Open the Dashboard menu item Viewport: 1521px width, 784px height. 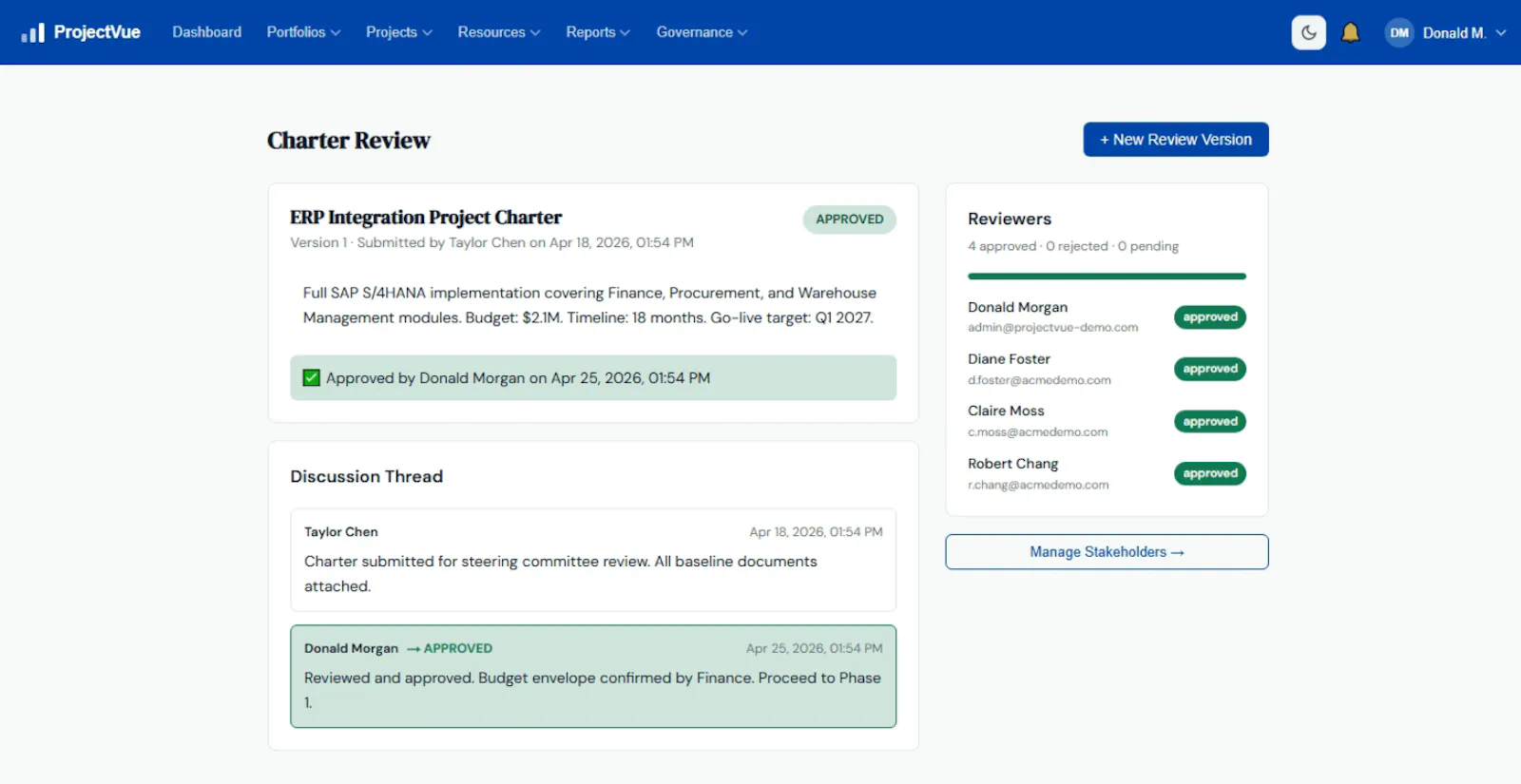coord(206,32)
